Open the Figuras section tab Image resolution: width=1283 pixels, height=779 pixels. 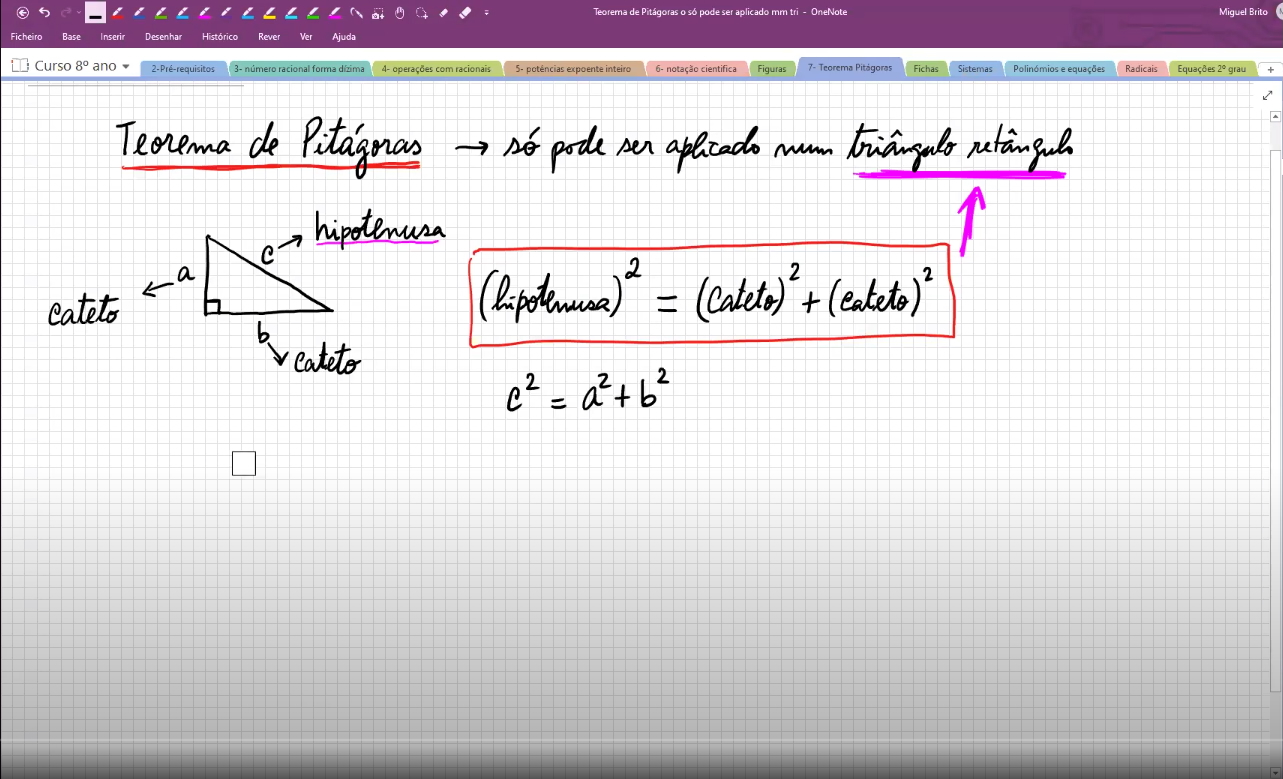coord(772,69)
